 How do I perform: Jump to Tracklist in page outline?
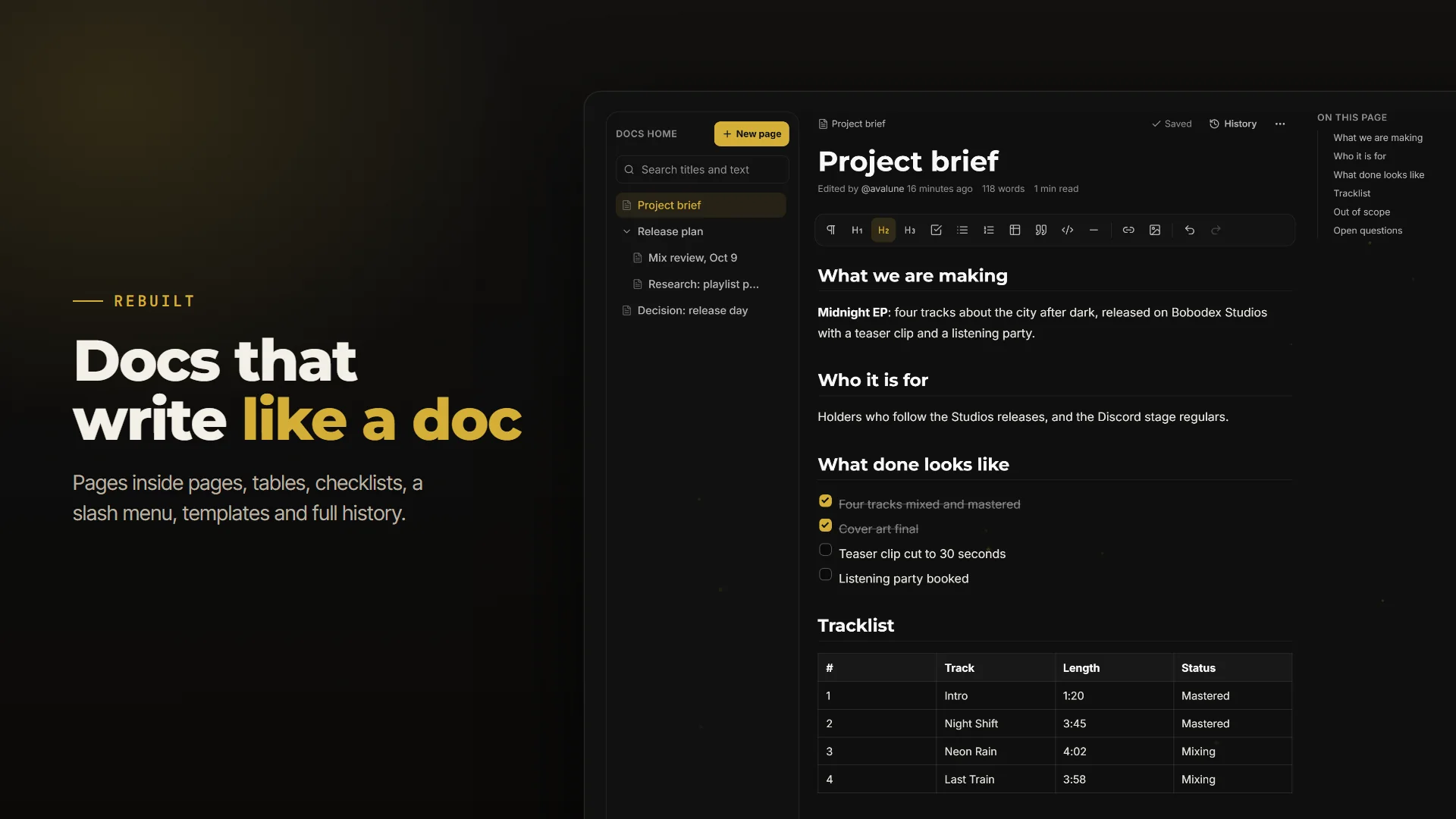click(x=1352, y=193)
